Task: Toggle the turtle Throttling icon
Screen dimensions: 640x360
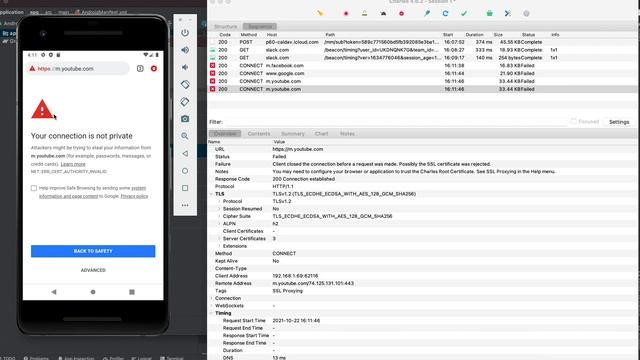Action: (383, 13)
